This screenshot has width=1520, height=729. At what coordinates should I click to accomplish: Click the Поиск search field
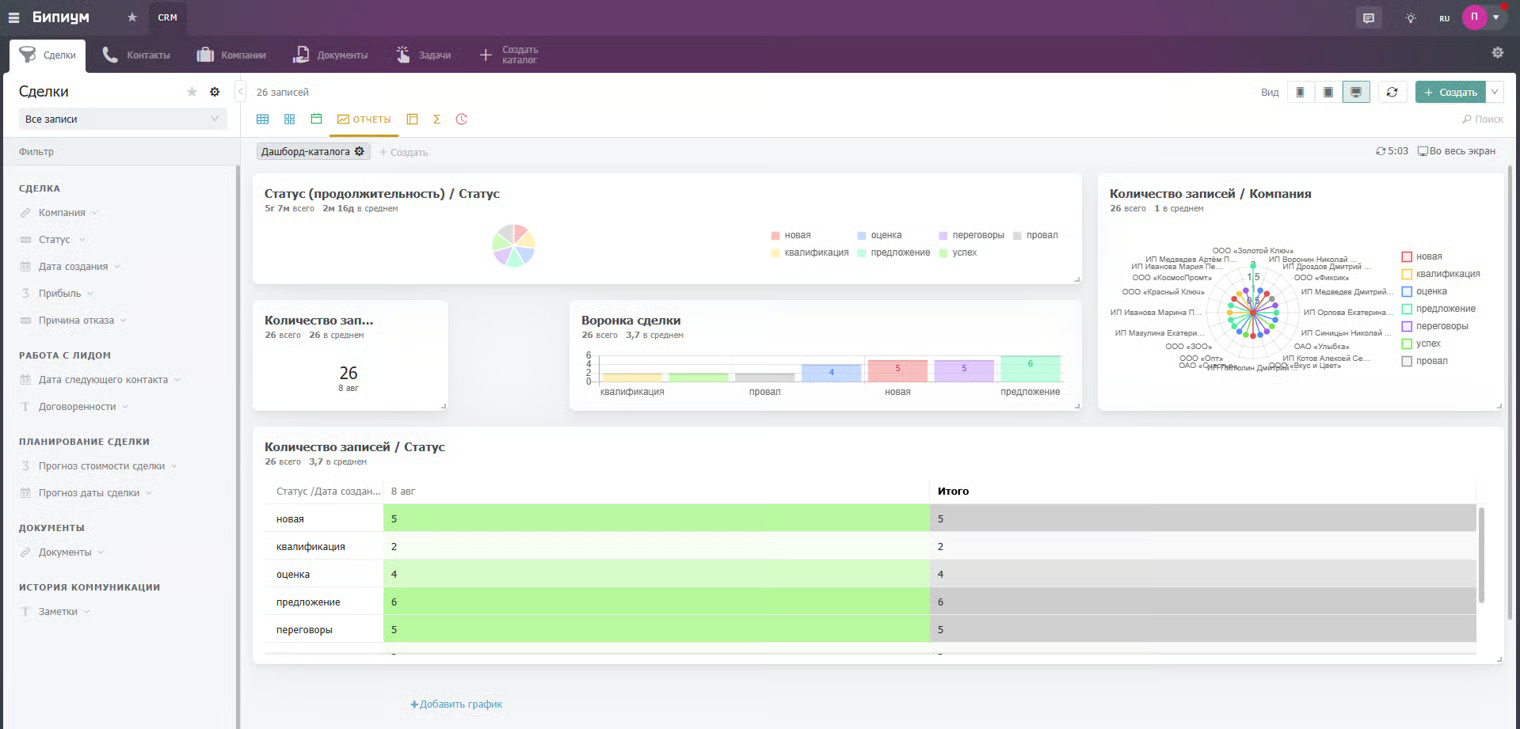tap(1483, 119)
